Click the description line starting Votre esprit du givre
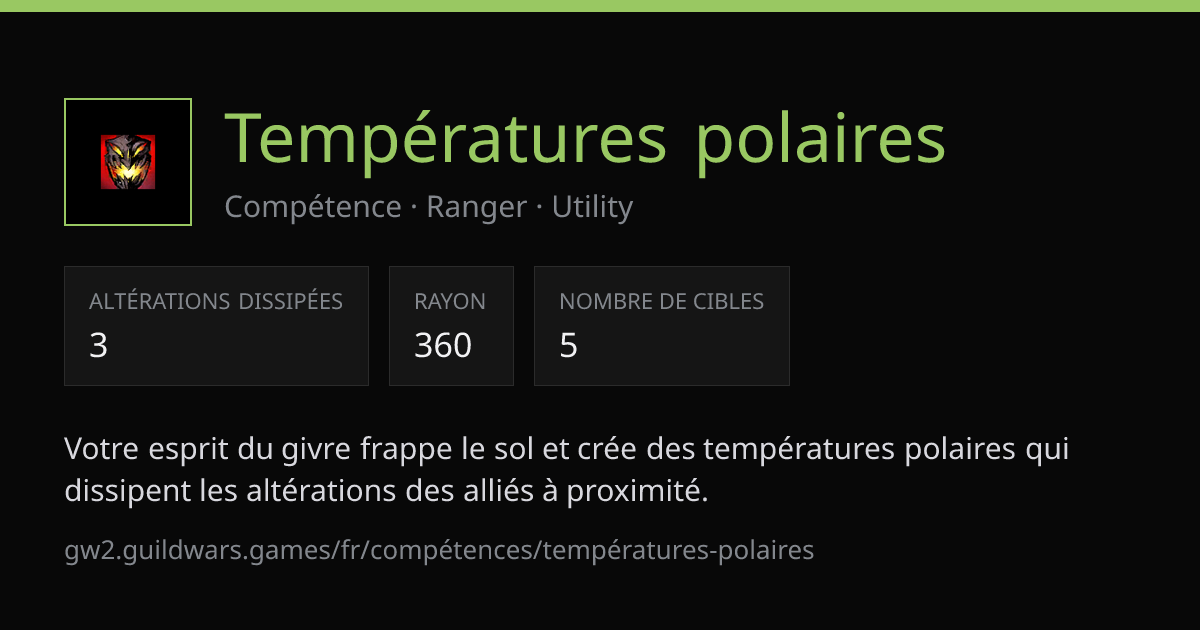The image size is (1200, 630). 567,450
